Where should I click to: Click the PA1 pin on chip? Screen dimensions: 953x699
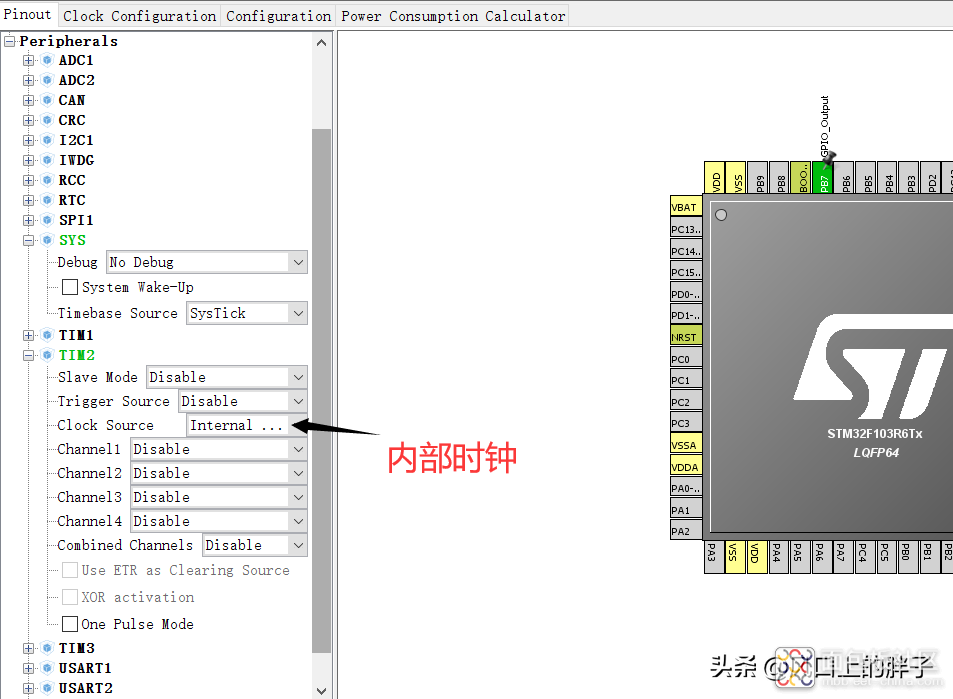(686, 509)
